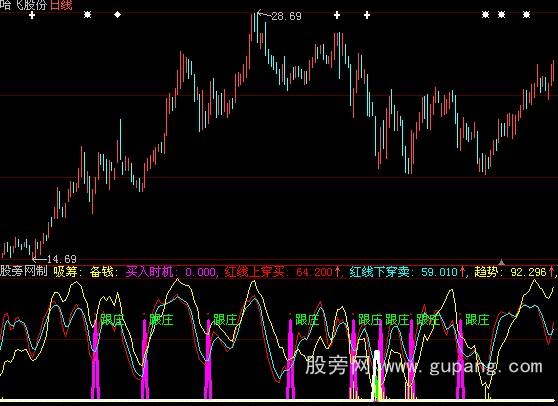Click the 14.69 low price label

pyautogui.click(x=61, y=259)
